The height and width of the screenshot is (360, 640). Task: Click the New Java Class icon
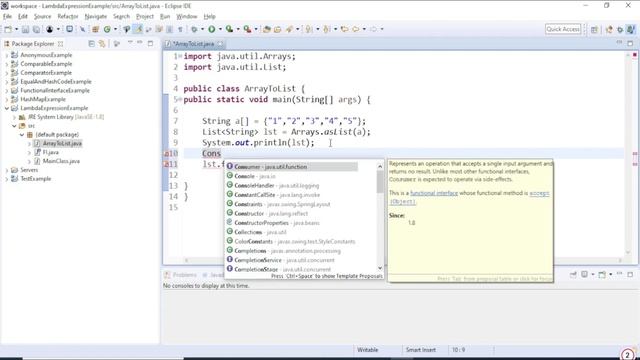107,29
